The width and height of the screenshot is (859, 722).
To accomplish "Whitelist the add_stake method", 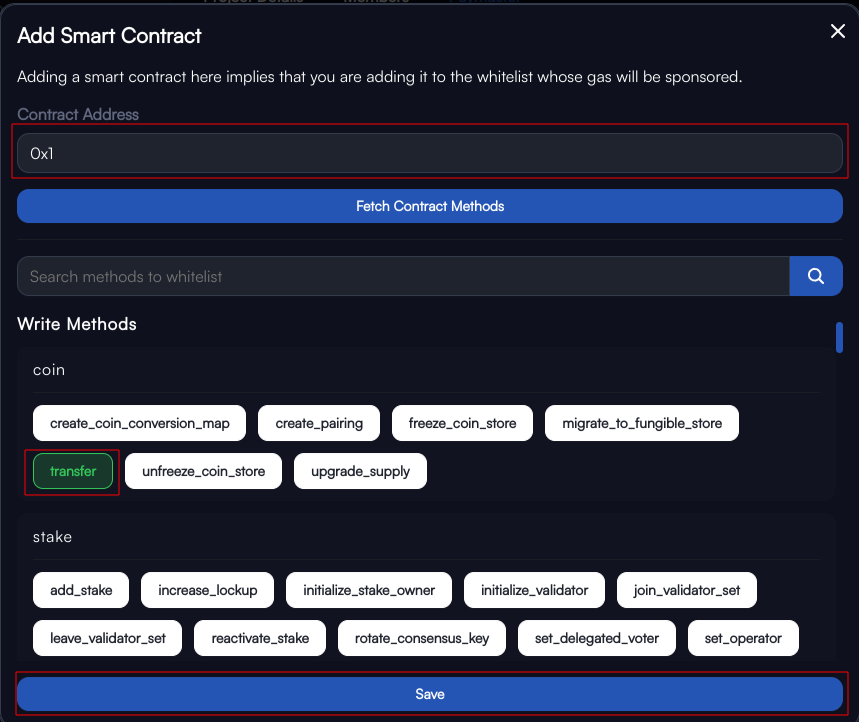I will pyautogui.click(x=81, y=590).
